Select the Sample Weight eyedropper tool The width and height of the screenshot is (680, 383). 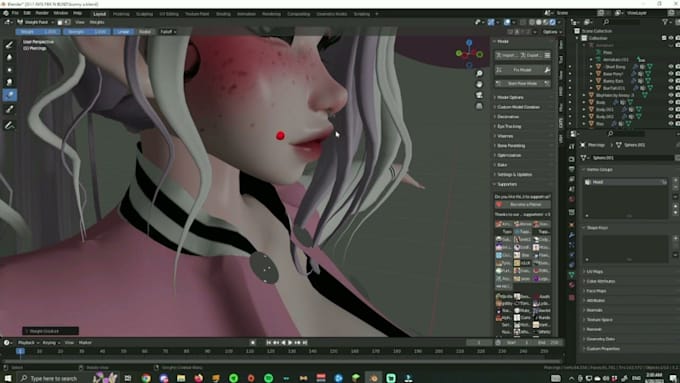point(10,109)
